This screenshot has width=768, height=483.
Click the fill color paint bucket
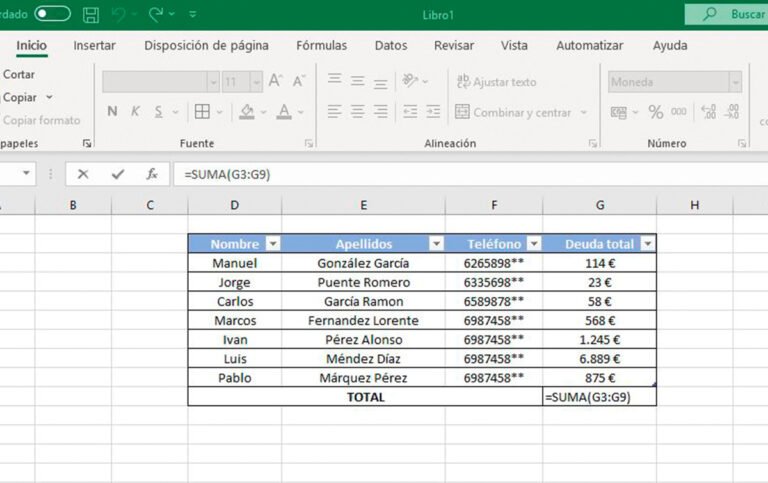(x=247, y=112)
